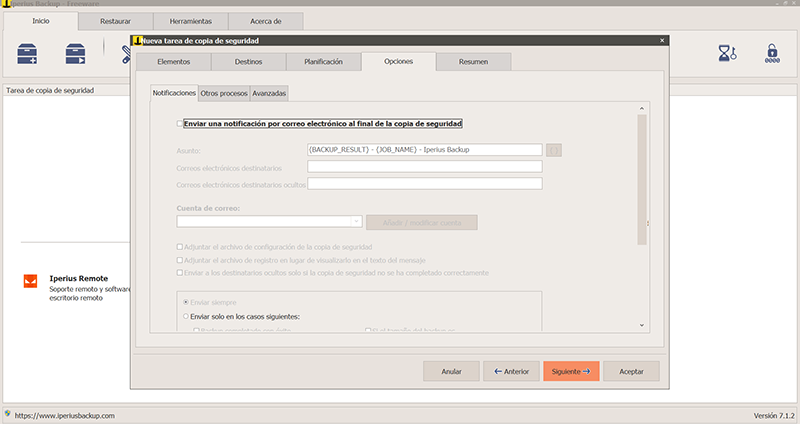Click the Iperius Remote heading text
Viewport: 800px width, 424px height.
79,278
